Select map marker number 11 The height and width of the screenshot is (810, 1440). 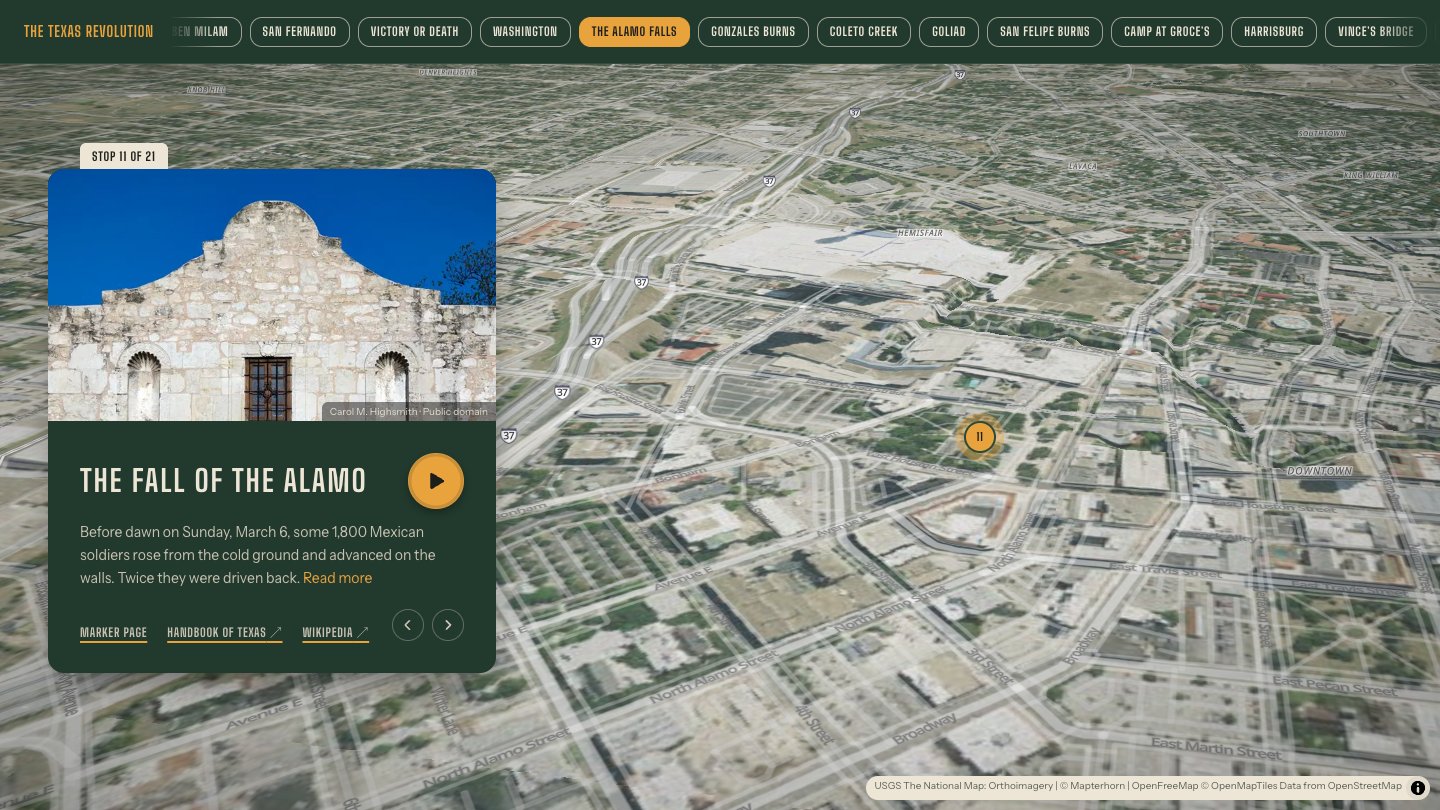980,437
